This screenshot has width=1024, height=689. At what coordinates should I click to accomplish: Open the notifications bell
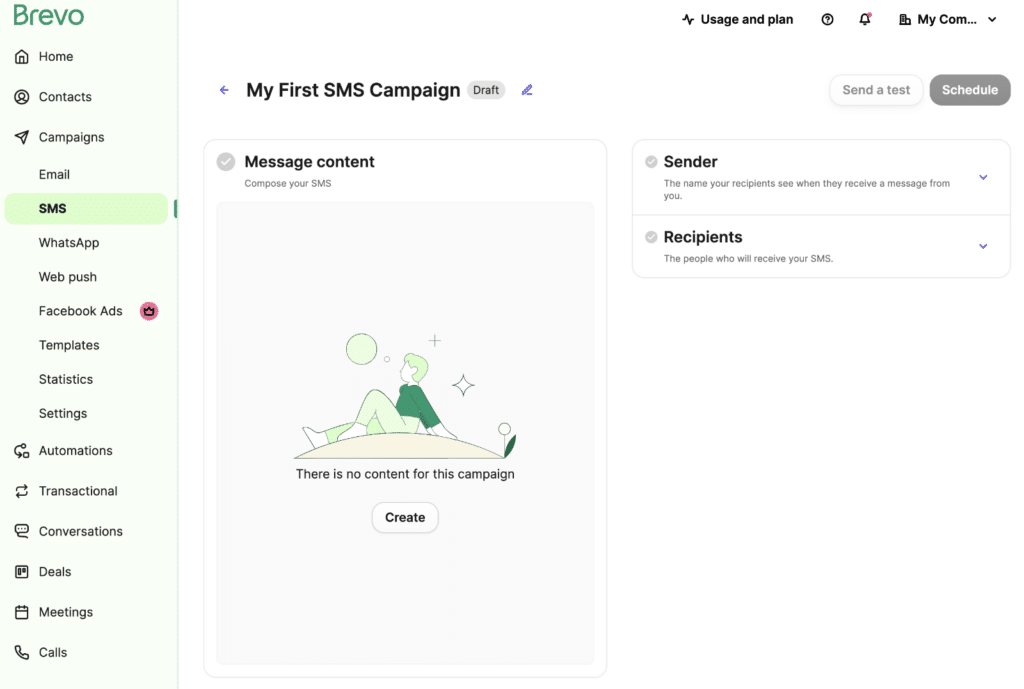(x=864, y=19)
